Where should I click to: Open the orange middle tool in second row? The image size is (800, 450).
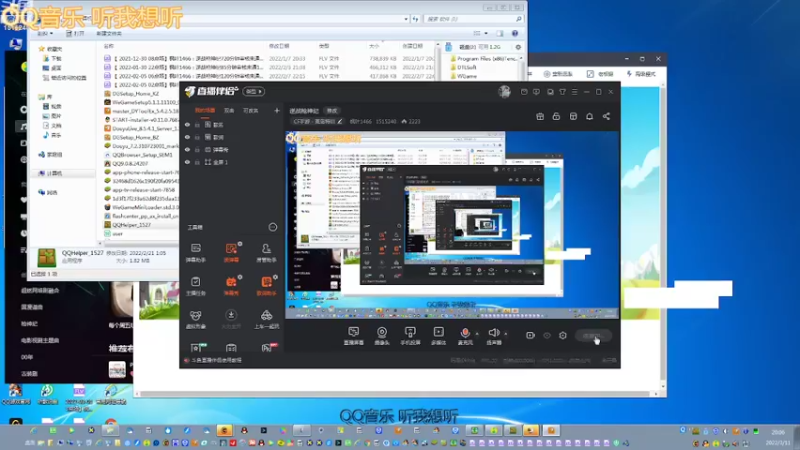point(231,286)
